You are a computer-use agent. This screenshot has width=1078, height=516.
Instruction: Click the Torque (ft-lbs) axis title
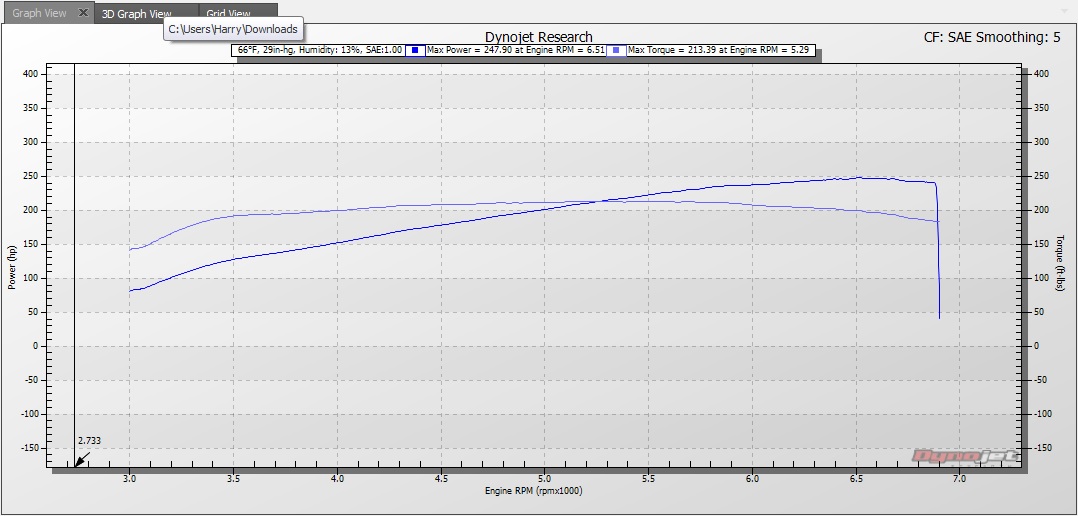click(1060, 264)
